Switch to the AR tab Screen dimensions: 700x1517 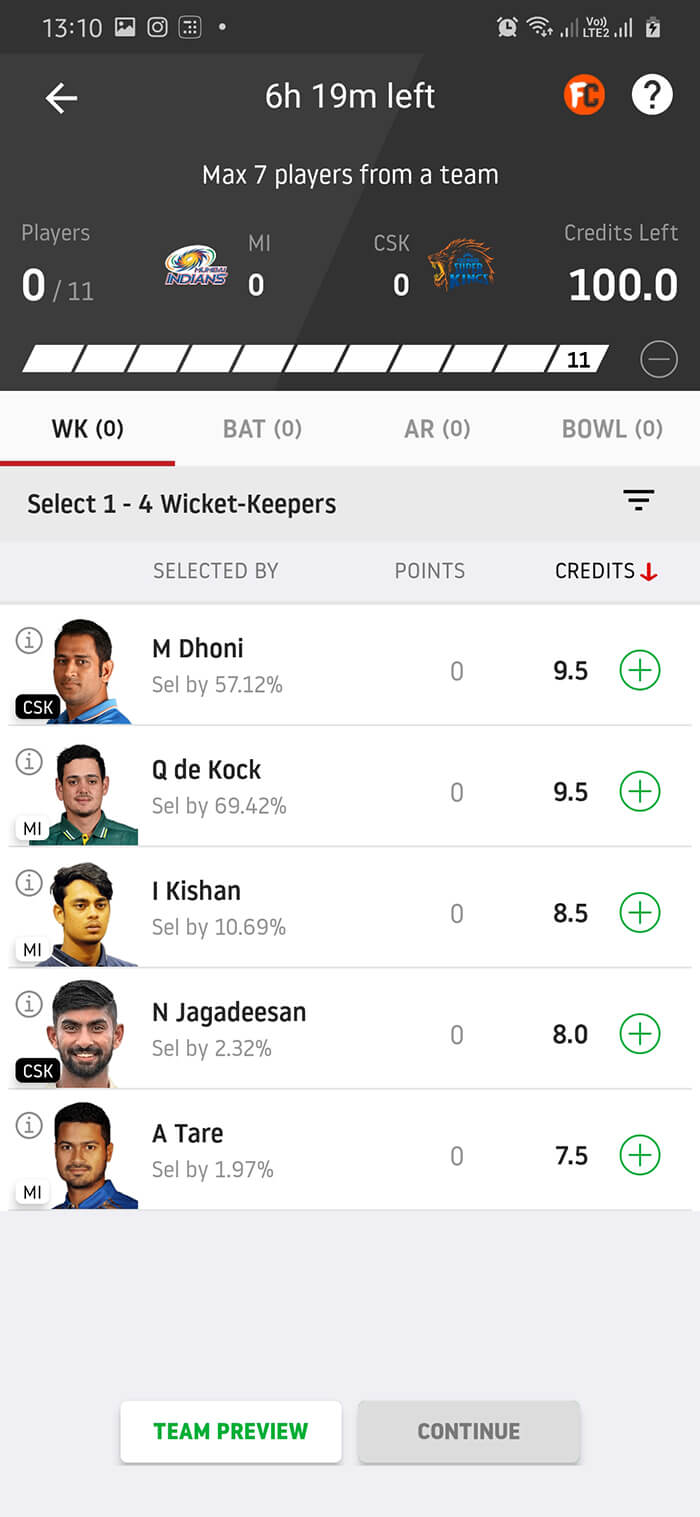[437, 429]
